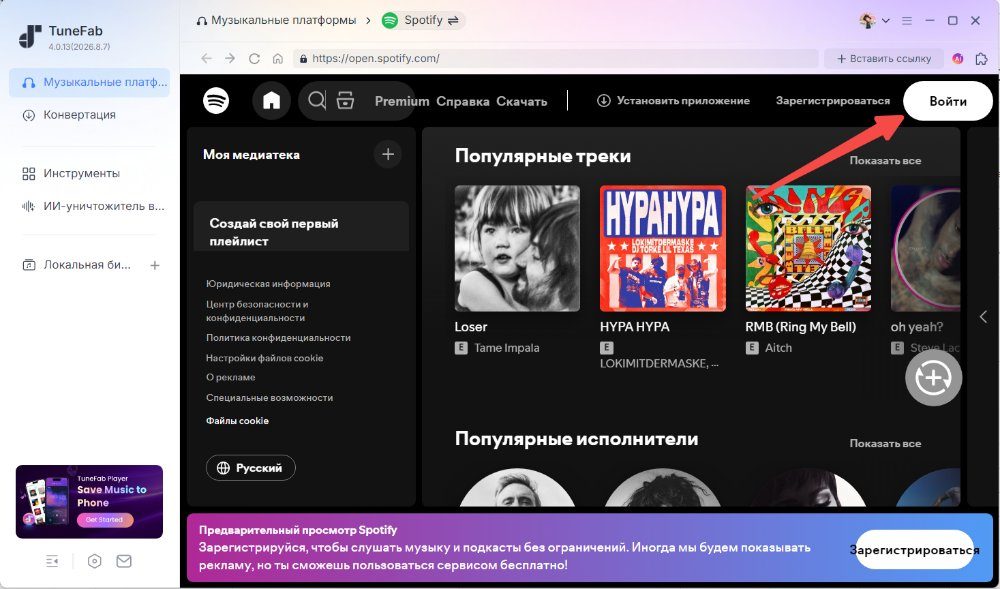Open the Инструменты section

(81, 173)
